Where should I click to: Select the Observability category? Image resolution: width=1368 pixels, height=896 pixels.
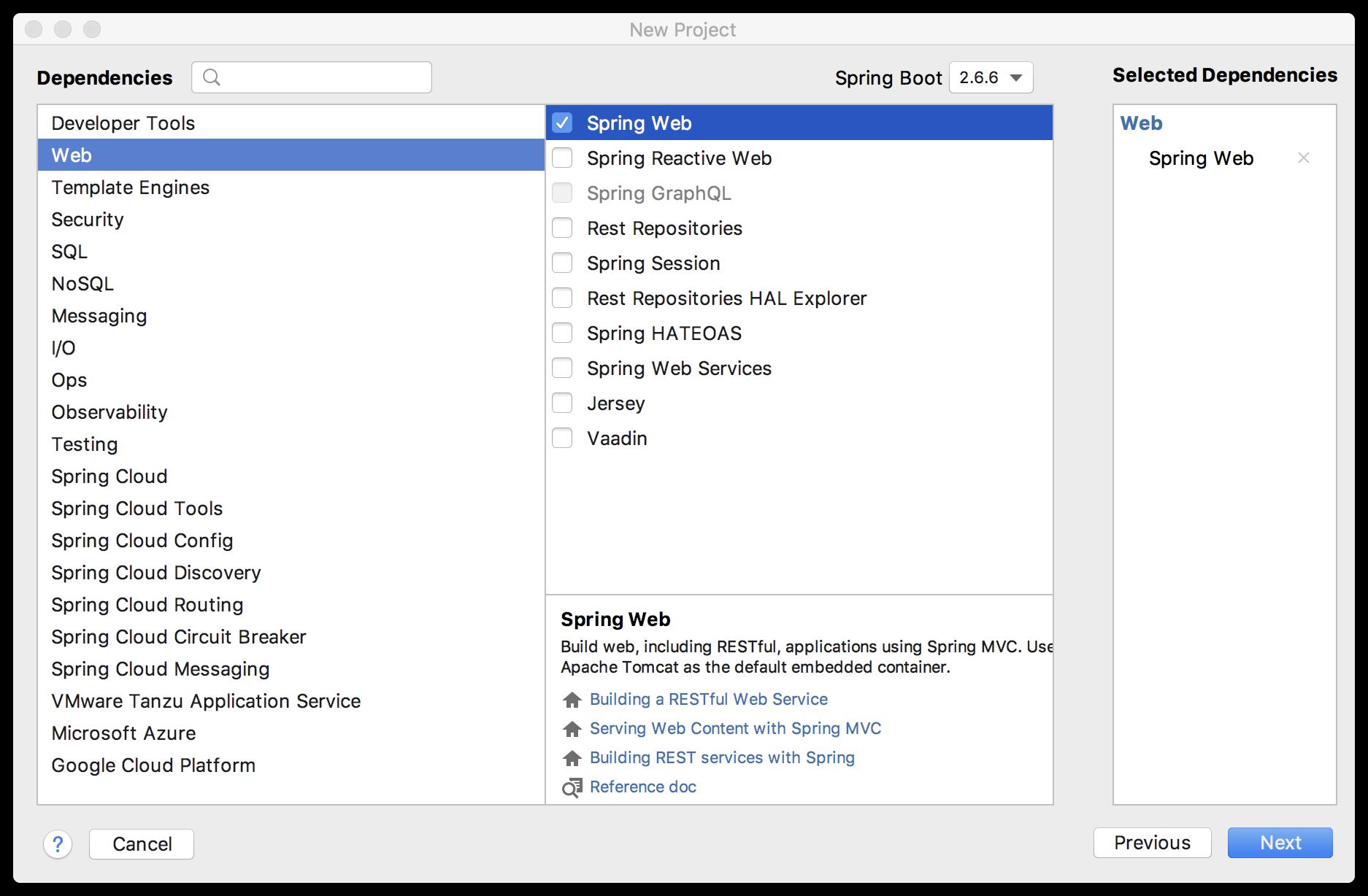291,412
